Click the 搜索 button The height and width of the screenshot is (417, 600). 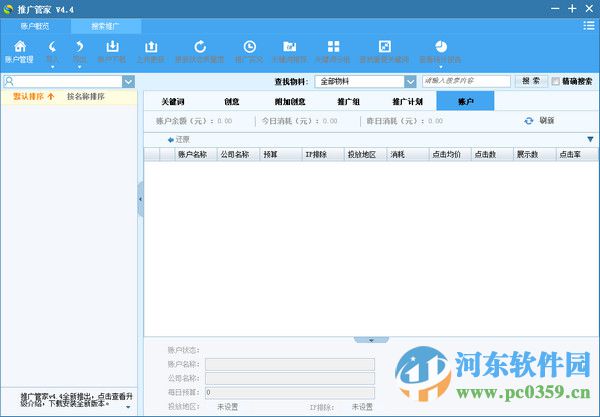click(530, 81)
